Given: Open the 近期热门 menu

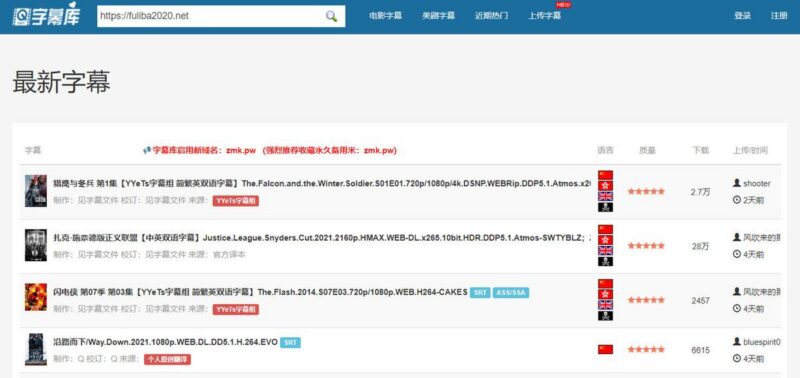Looking at the screenshot, I should coord(491,16).
